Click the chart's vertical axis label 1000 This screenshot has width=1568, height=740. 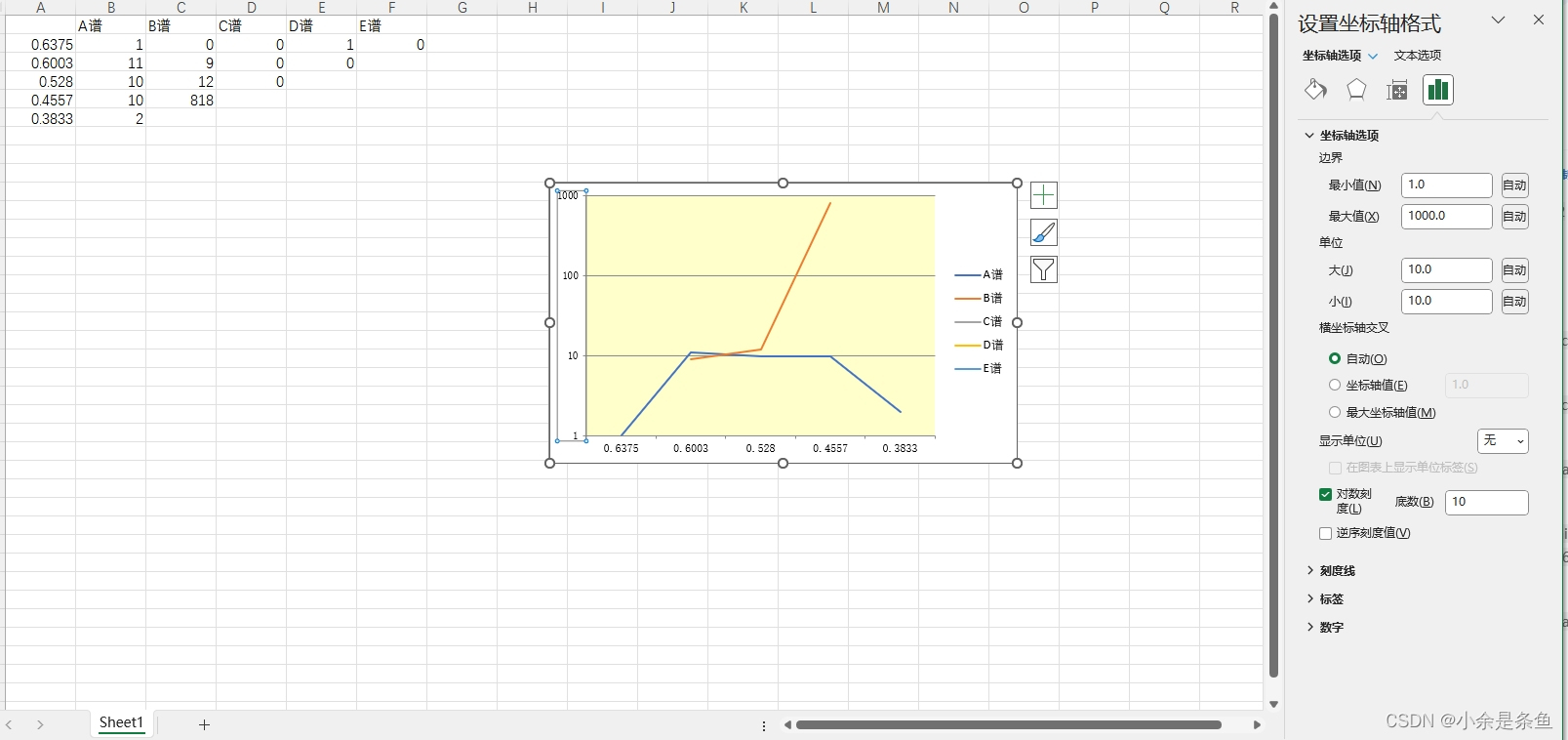(x=568, y=196)
